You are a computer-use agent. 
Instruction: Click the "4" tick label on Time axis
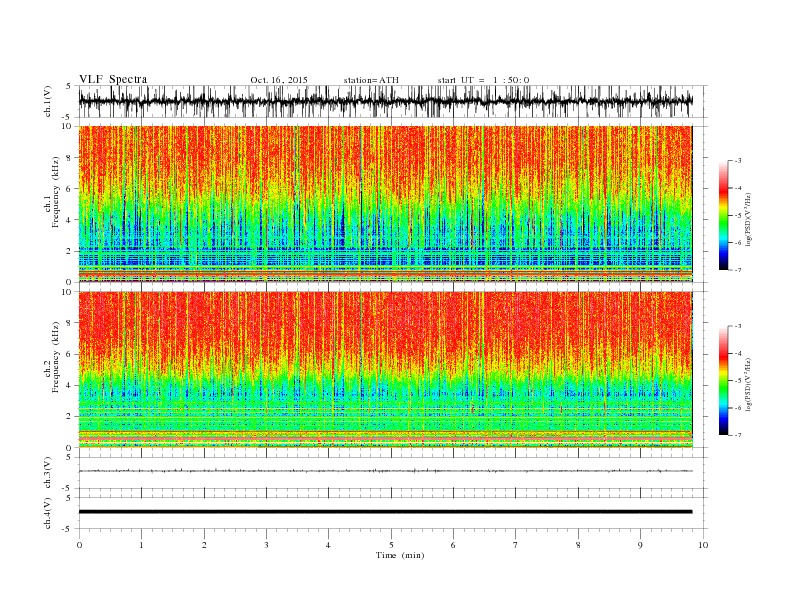328,545
